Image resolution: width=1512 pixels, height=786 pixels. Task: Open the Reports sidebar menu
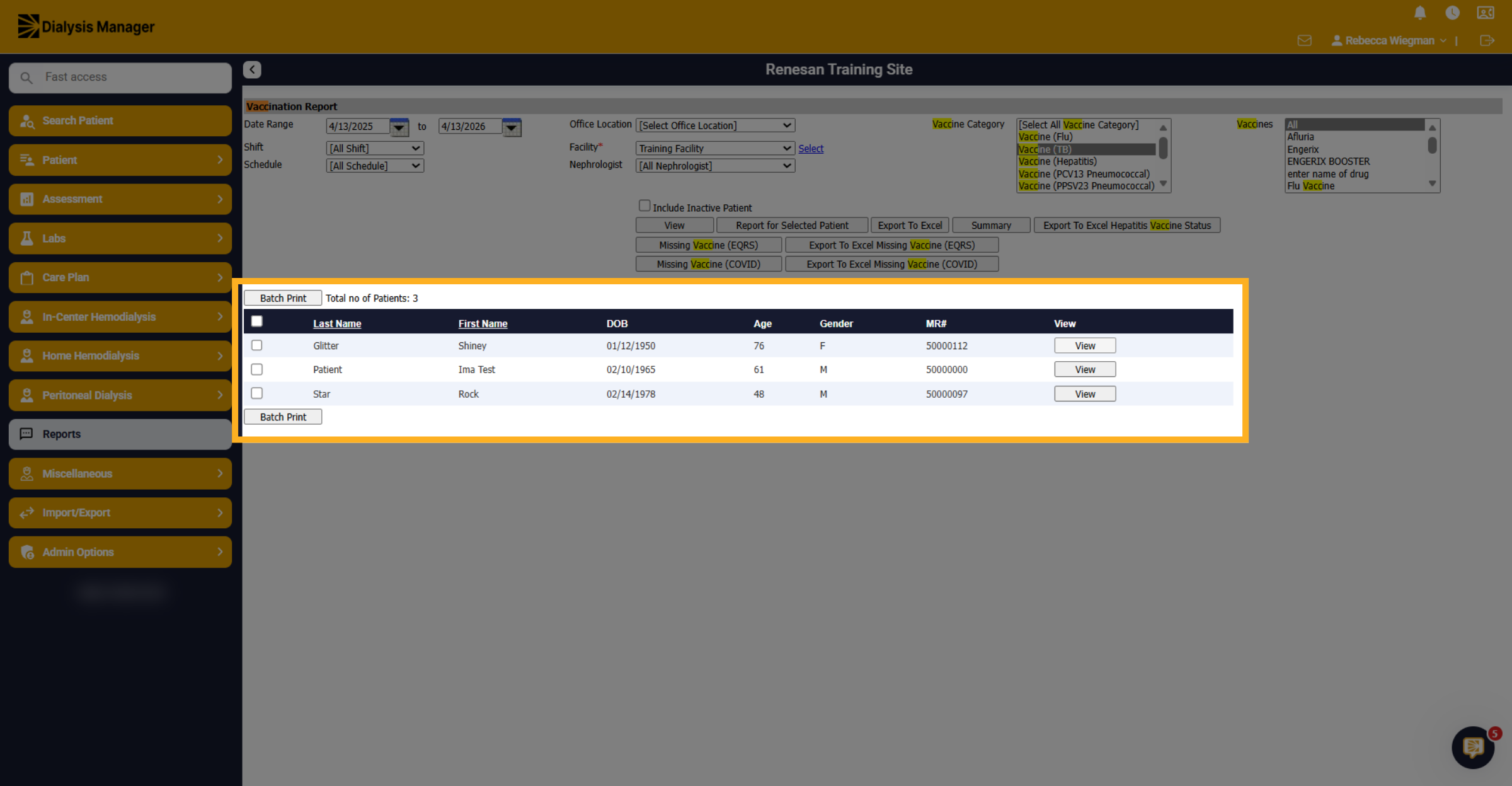(120, 434)
